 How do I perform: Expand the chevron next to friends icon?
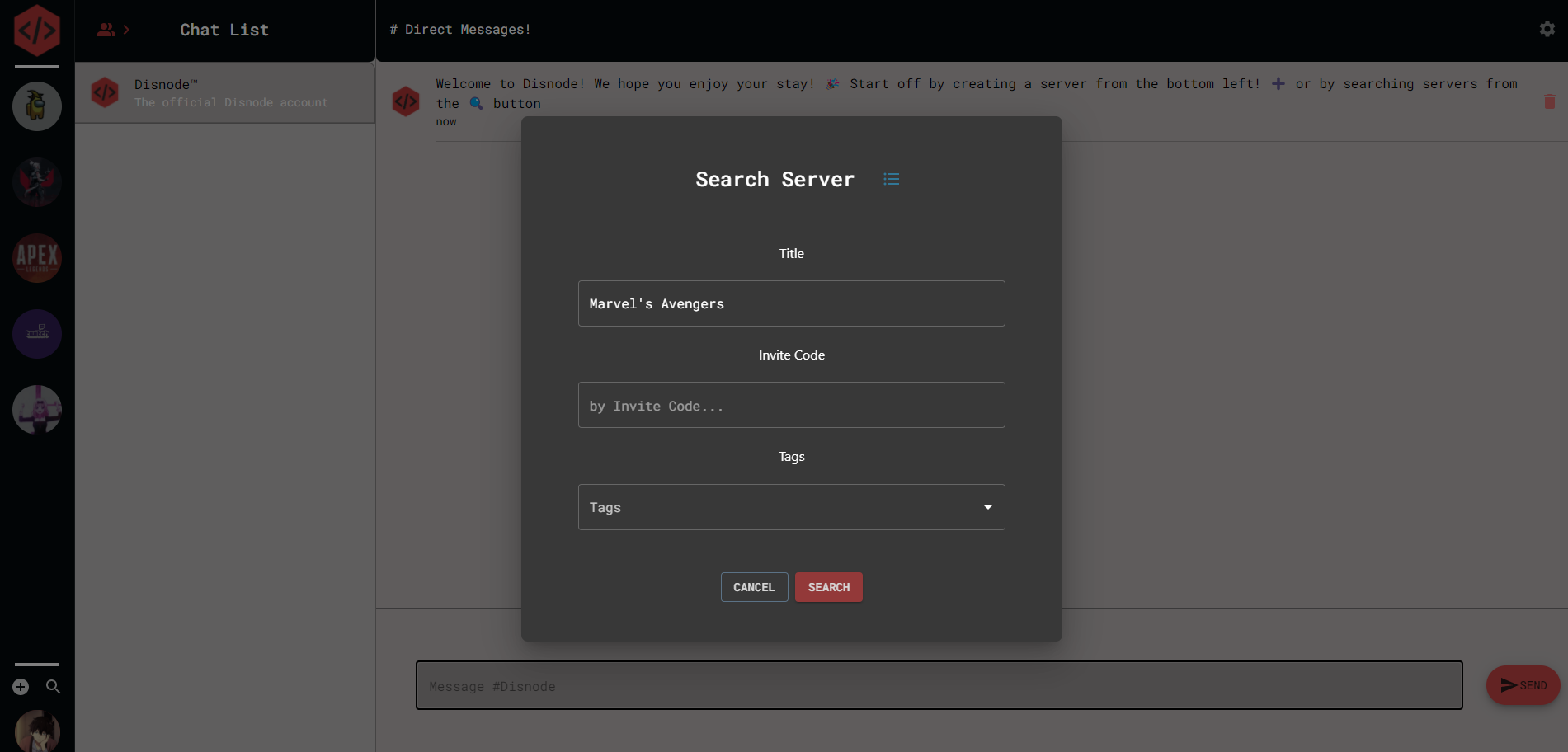click(126, 30)
